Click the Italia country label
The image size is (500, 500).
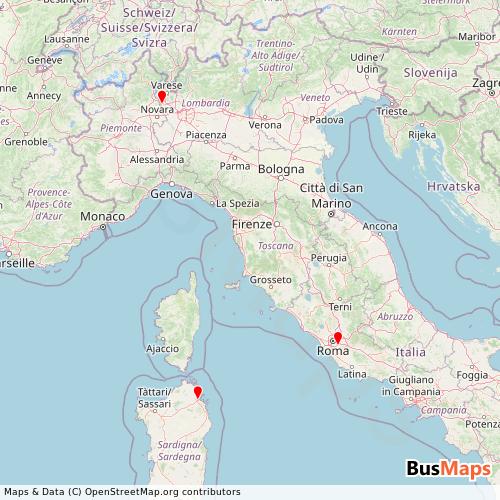click(x=410, y=352)
